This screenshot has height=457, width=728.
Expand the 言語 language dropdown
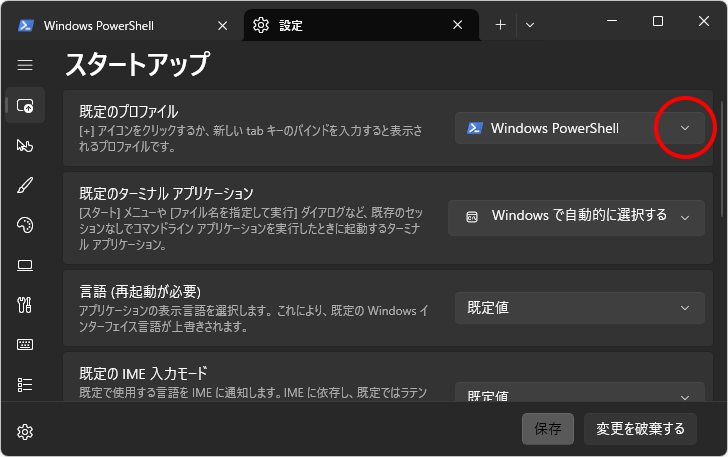tap(579, 308)
